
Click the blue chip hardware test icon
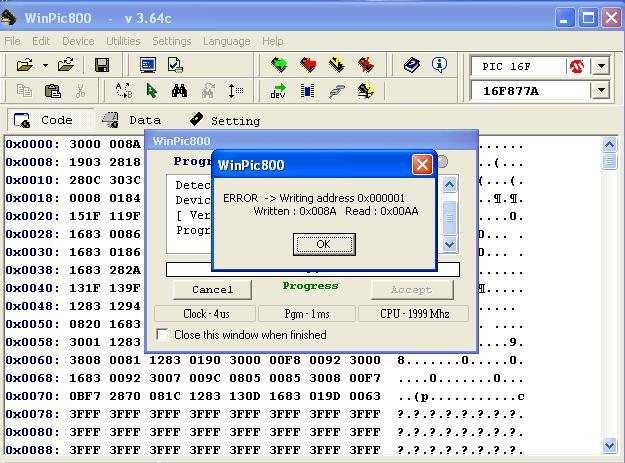click(x=307, y=91)
